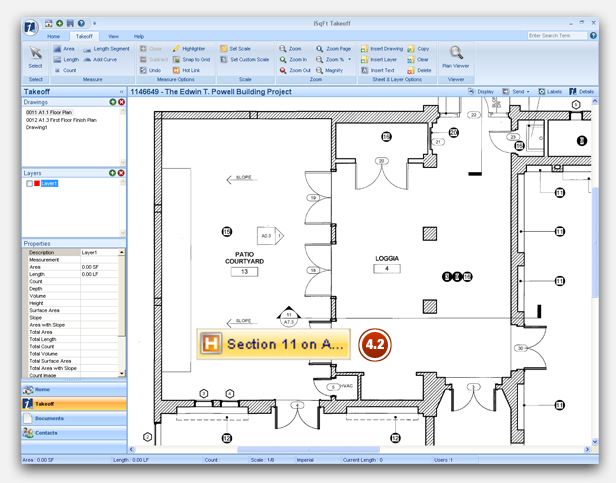Click the Section 11 hot link label
616x483 pixels.
tap(273, 344)
